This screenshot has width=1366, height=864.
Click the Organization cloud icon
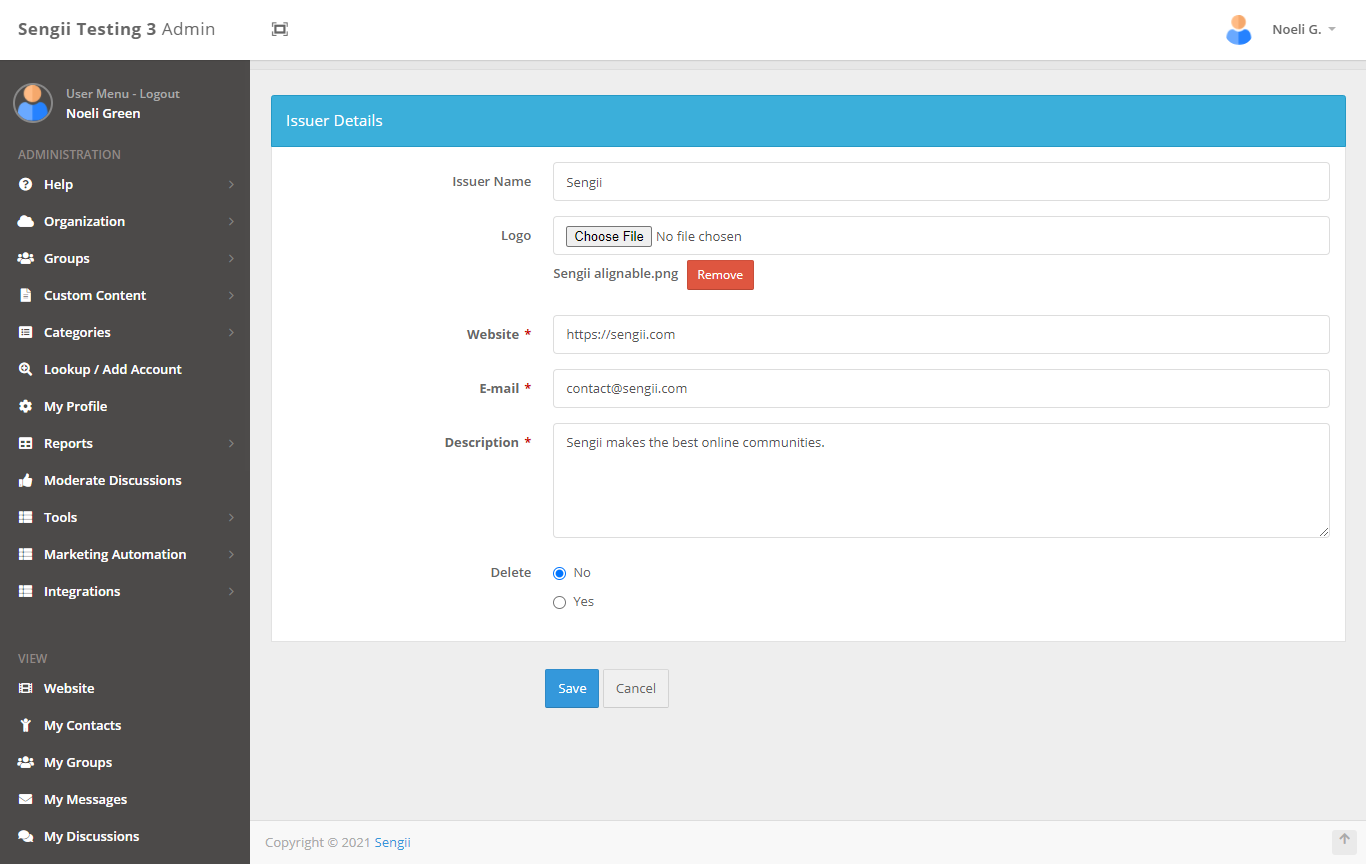click(26, 221)
